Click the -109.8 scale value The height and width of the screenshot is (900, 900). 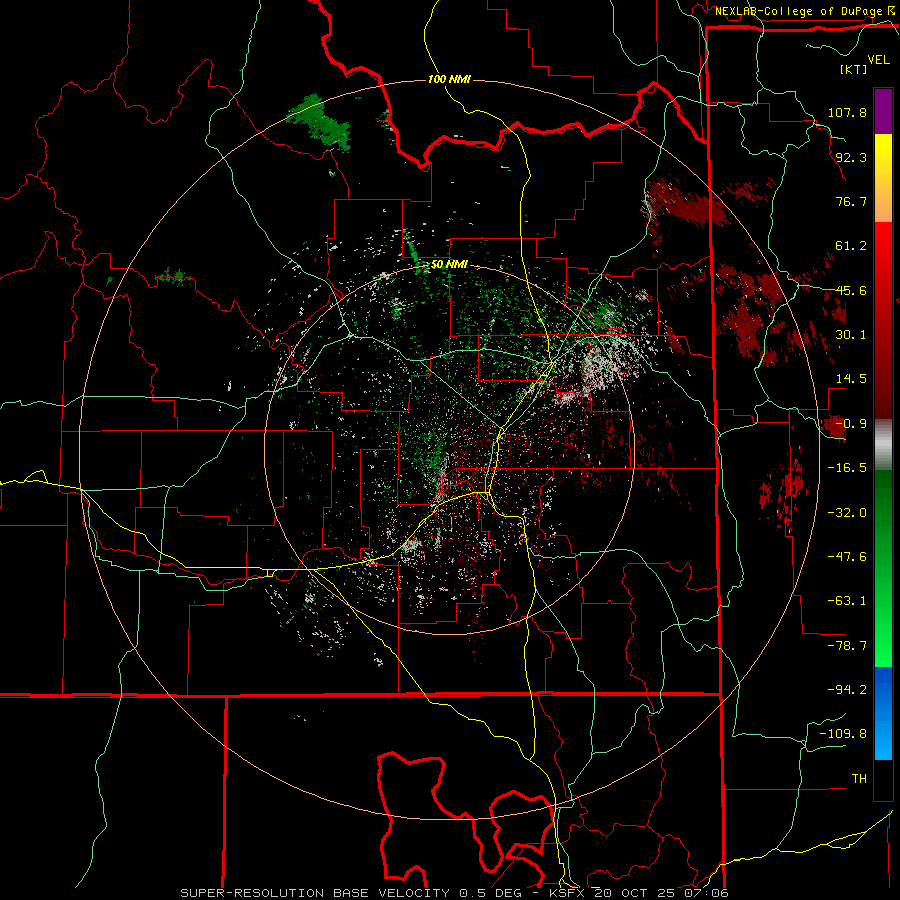pyautogui.click(x=843, y=734)
